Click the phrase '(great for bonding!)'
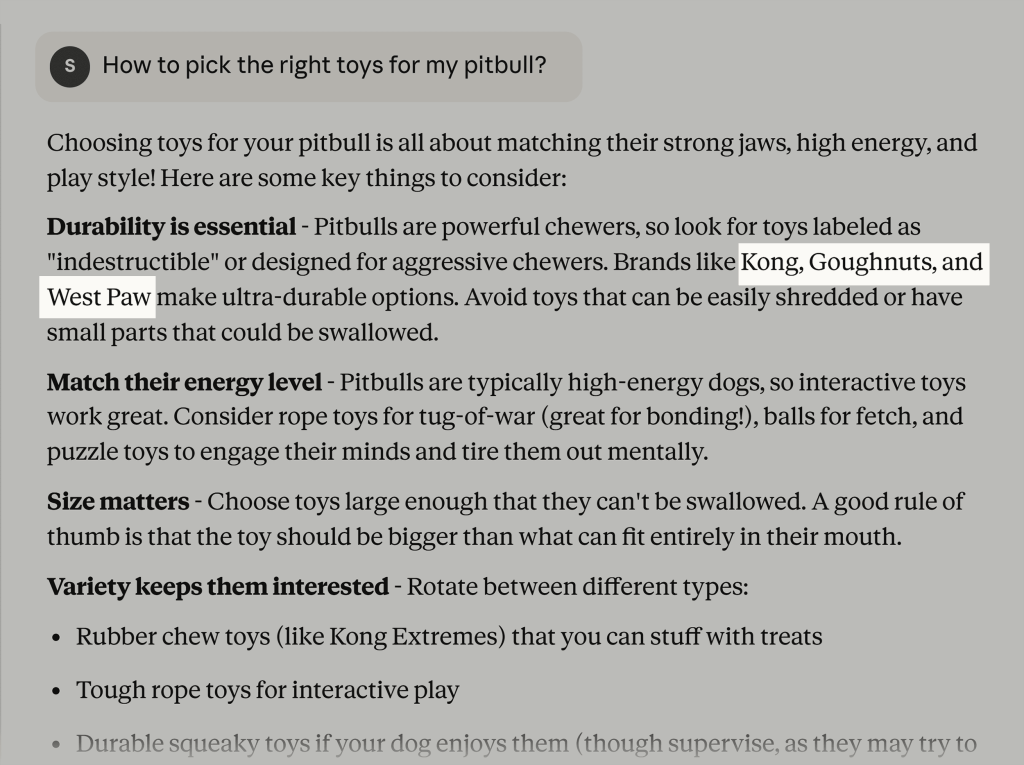 668,417
